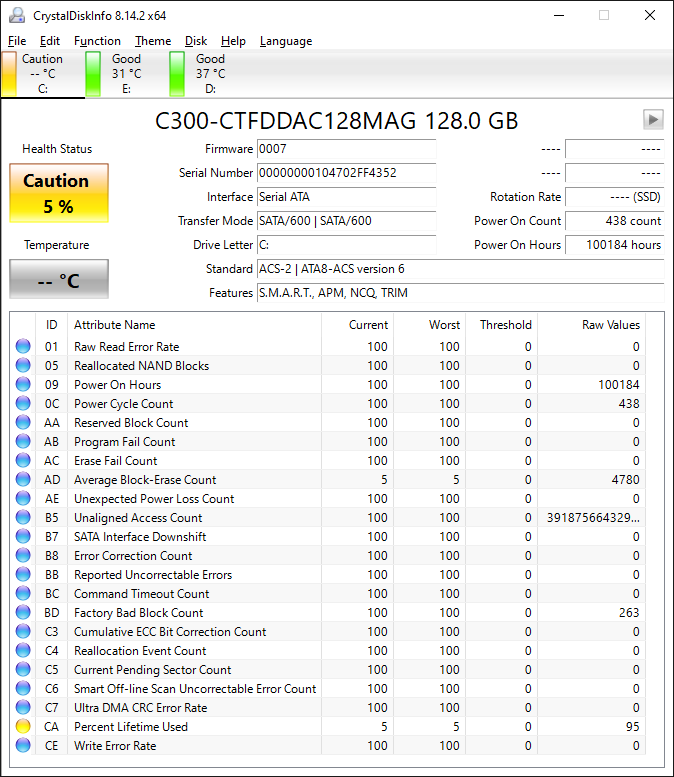
Task: Select the Good 37 °C D: disk tab
Action: tap(211, 73)
